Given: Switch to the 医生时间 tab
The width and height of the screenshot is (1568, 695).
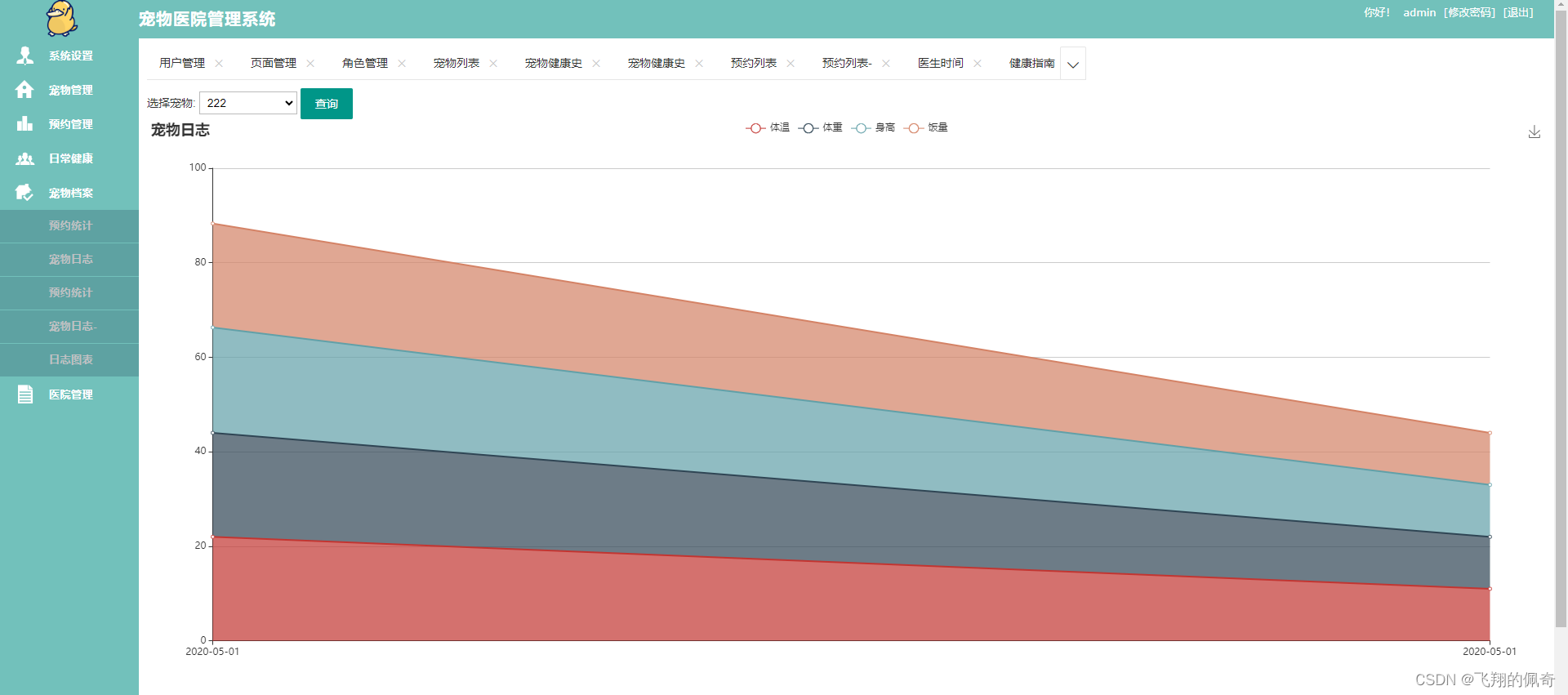Looking at the screenshot, I should point(941,63).
